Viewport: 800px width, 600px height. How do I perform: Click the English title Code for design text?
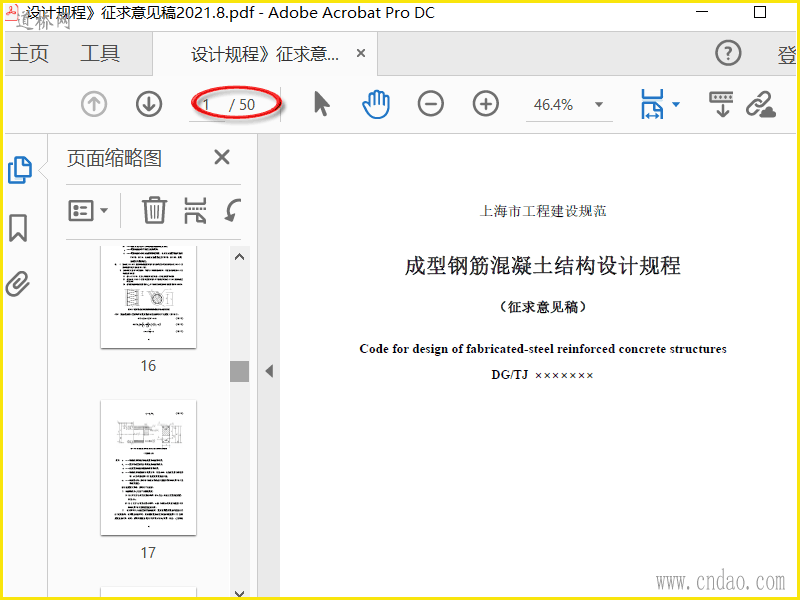tap(543, 349)
